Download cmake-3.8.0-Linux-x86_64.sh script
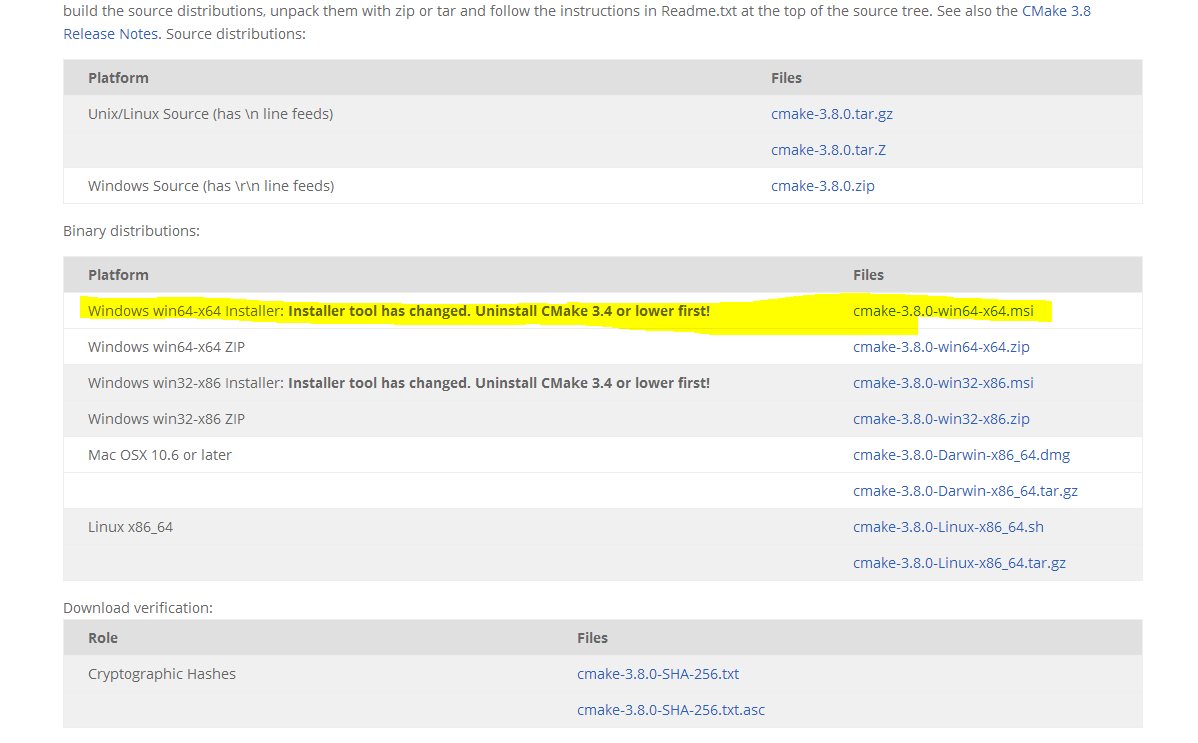Screen dimensions: 1198x743 tap(948, 527)
